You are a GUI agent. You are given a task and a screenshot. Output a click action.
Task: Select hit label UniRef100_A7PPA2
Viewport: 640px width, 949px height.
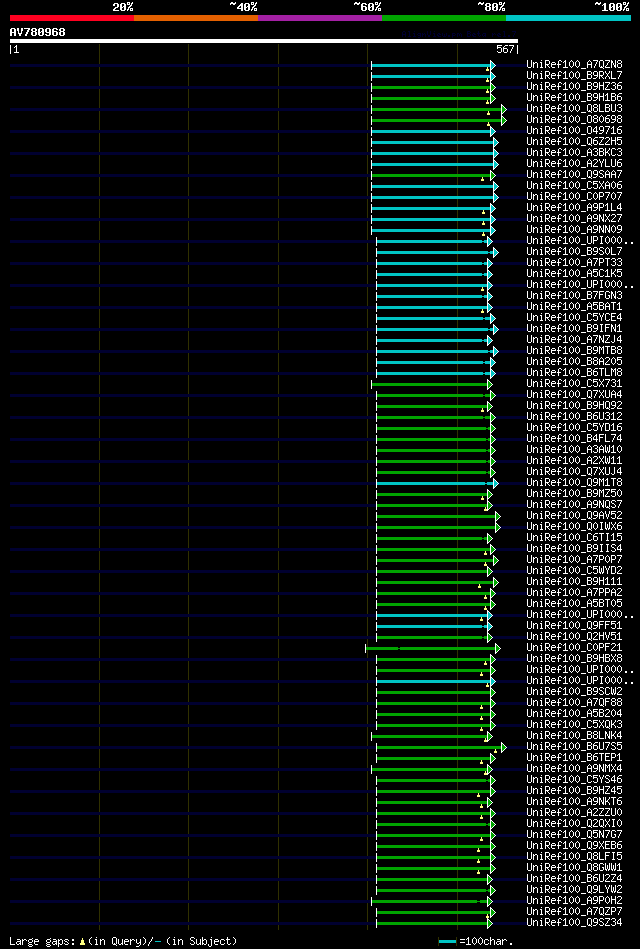pos(574,593)
